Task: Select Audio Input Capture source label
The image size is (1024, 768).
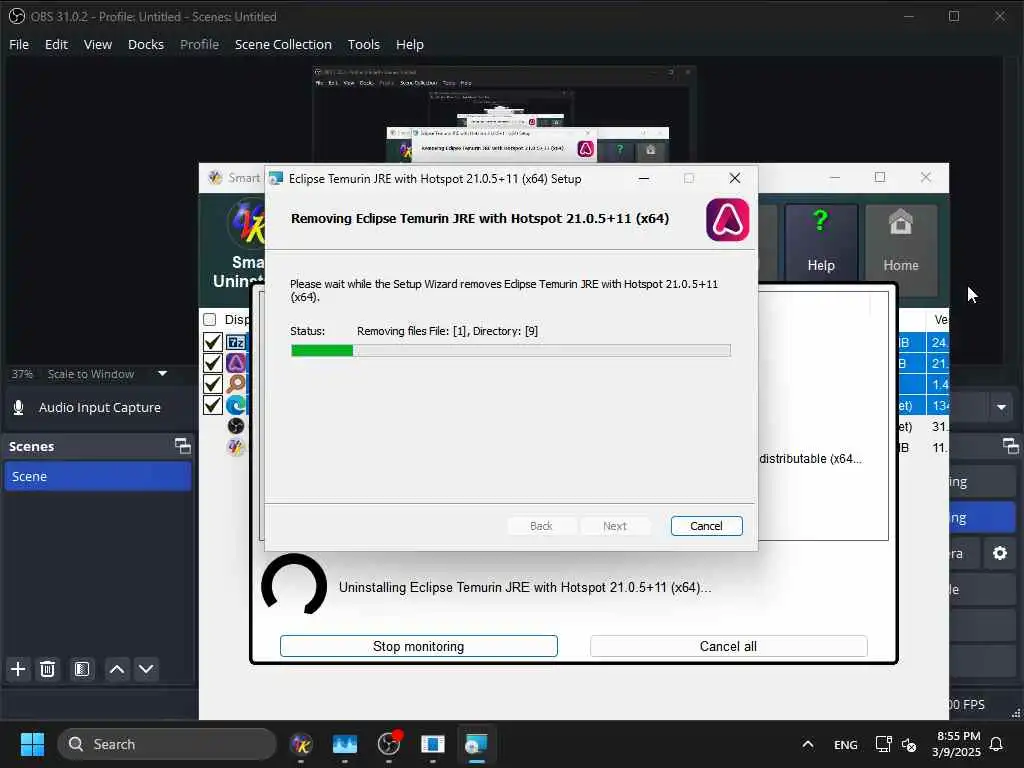Action: (99, 408)
